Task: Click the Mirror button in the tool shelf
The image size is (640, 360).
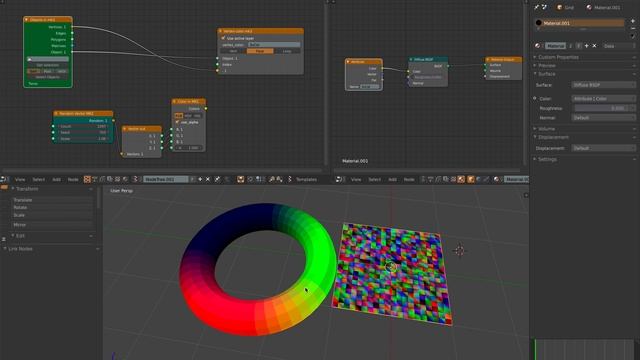Action: pyautogui.click(x=52, y=225)
